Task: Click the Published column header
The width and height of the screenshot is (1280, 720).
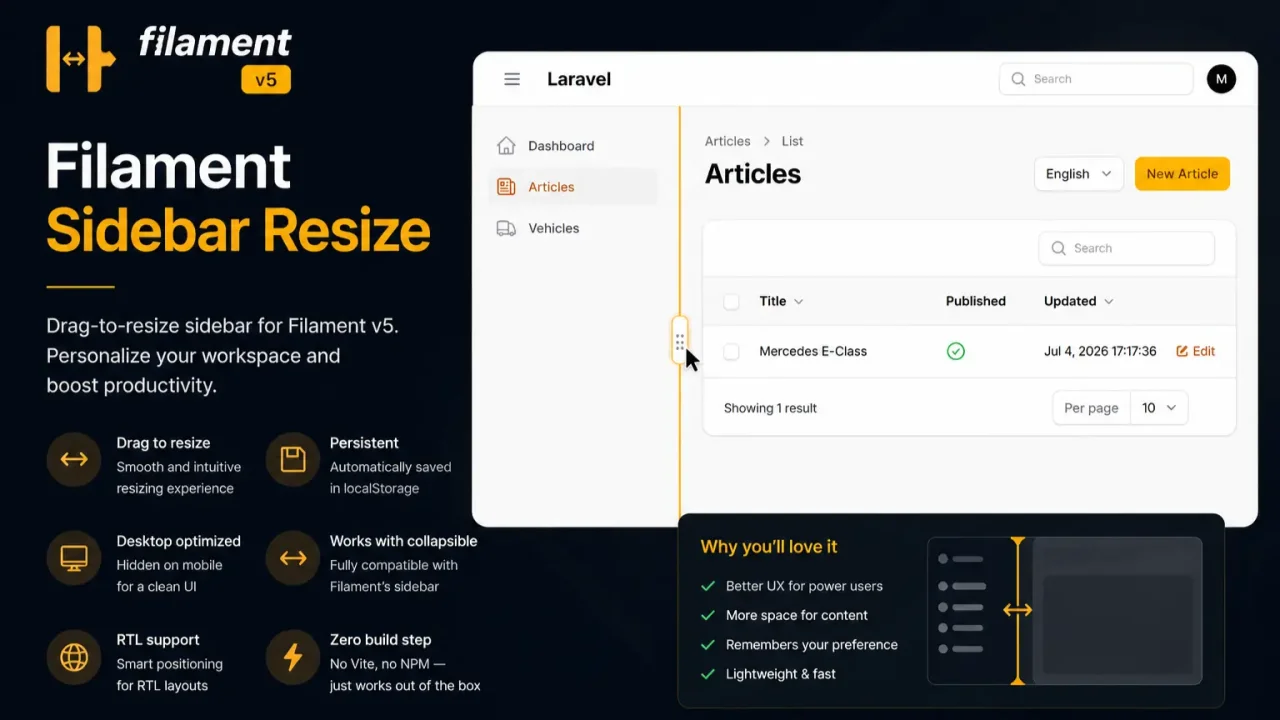Action: click(x=976, y=301)
